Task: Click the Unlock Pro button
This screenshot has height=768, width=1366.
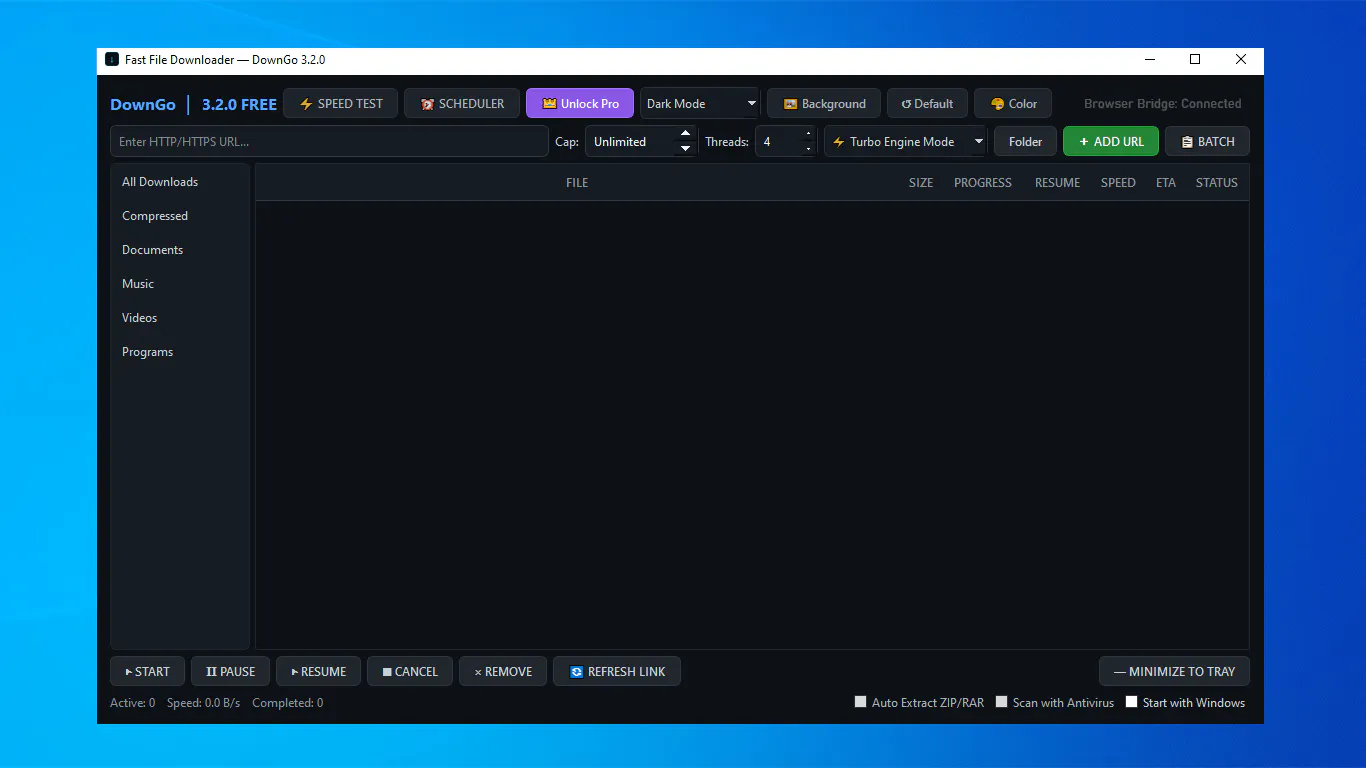Action: point(580,104)
